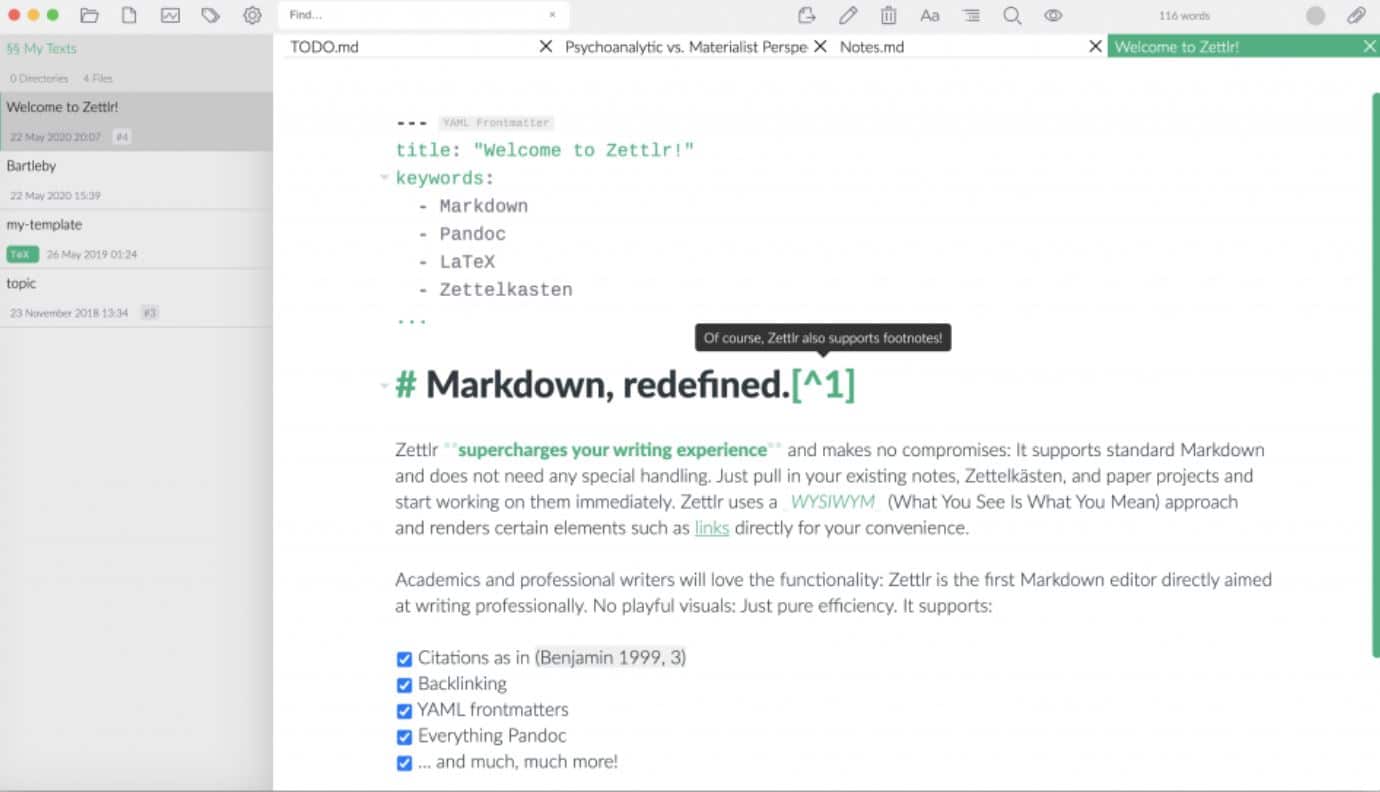Click the italic WYSIWYM text

click(832, 502)
